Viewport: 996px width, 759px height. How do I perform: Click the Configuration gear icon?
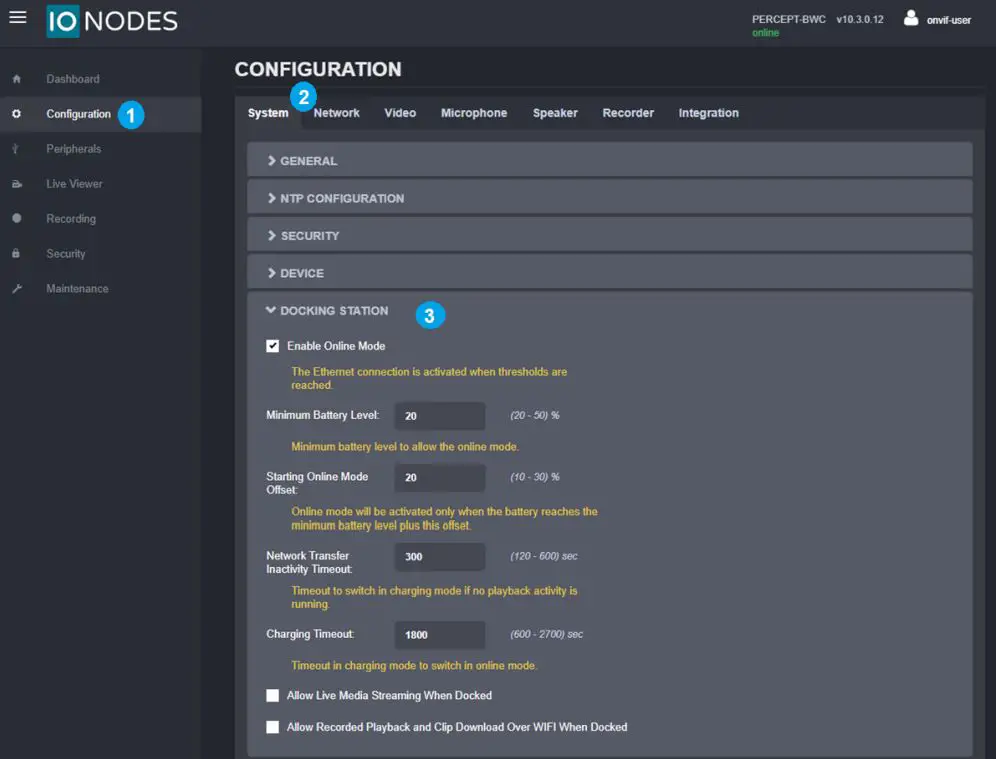pos(16,114)
